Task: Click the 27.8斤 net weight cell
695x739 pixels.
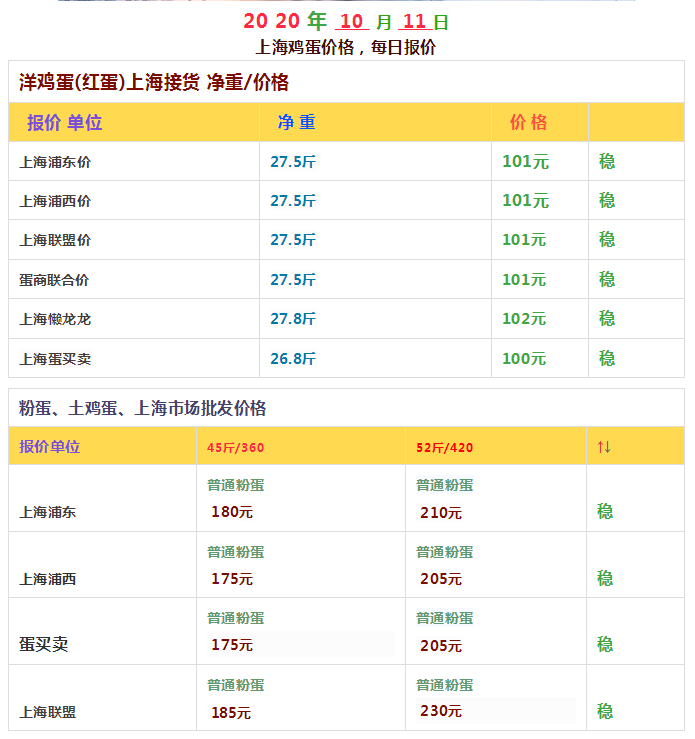Action: point(292,319)
